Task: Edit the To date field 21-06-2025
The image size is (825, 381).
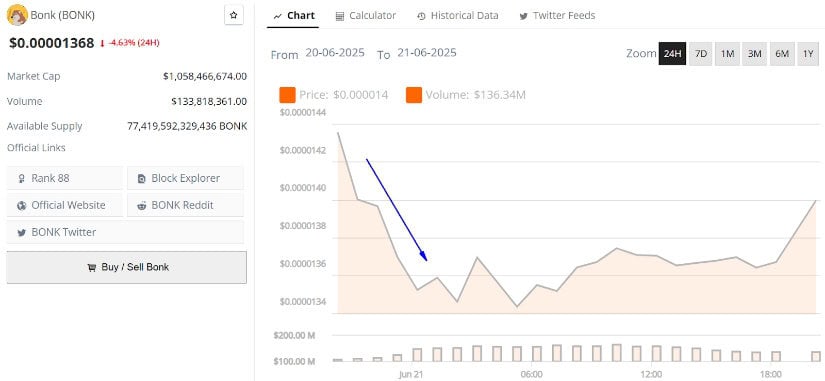Action: coord(427,53)
